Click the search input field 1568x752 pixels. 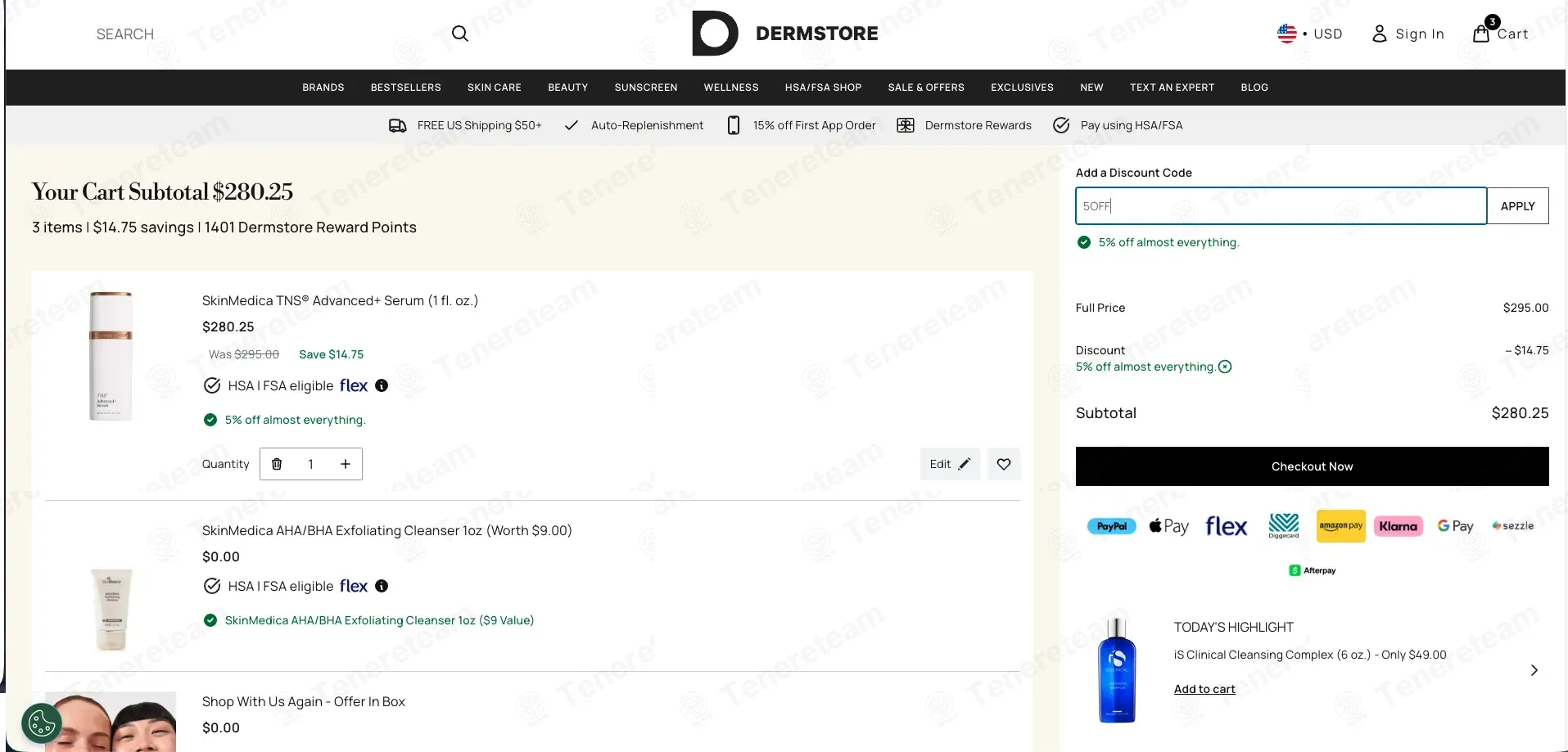(x=266, y=34)
